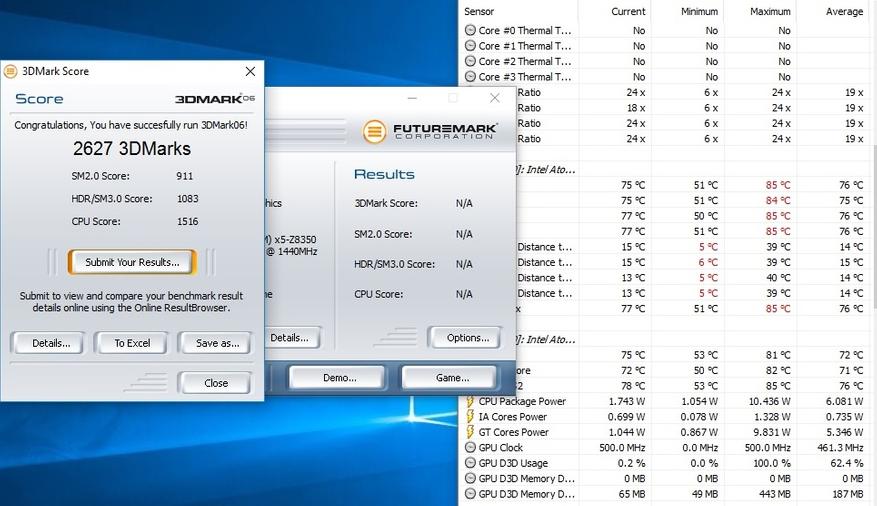
Task: Click the GT Cores Power lightning icon
Action: click(x=470, y=432)
